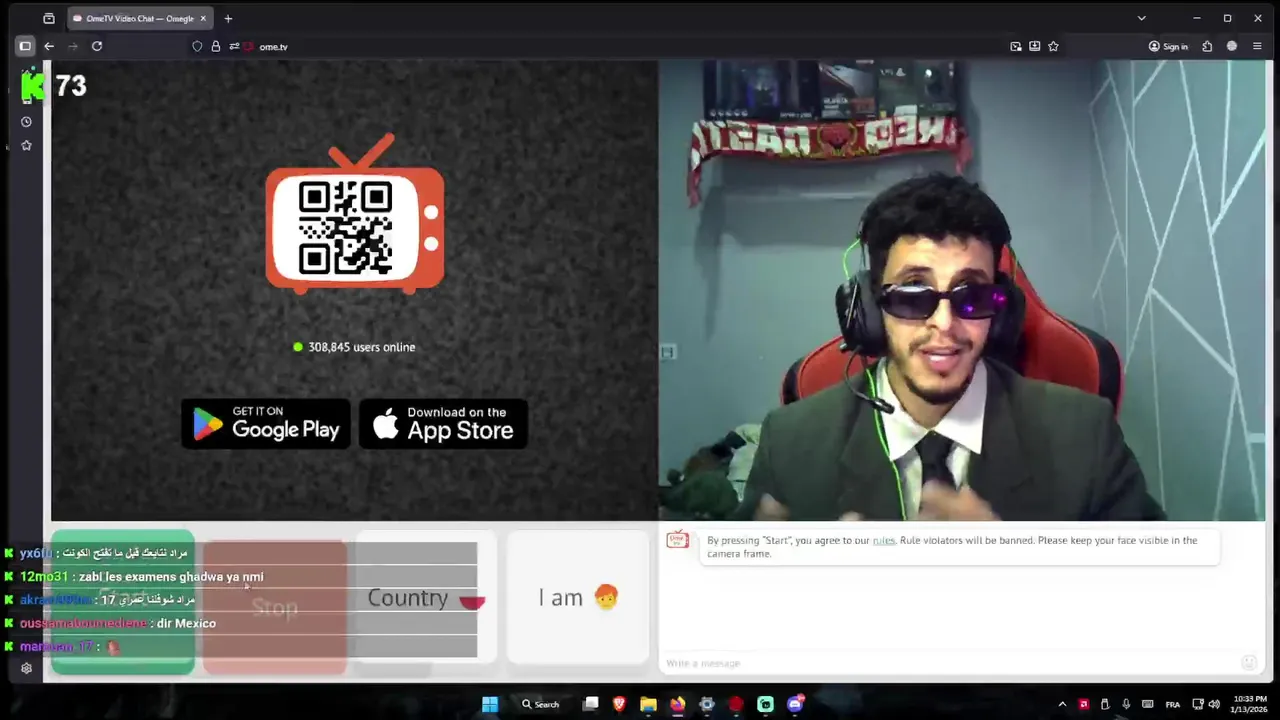This screenshot has width=1280, height=720.
Task: Go back to the previous page
Action: (x=49, y=46)
